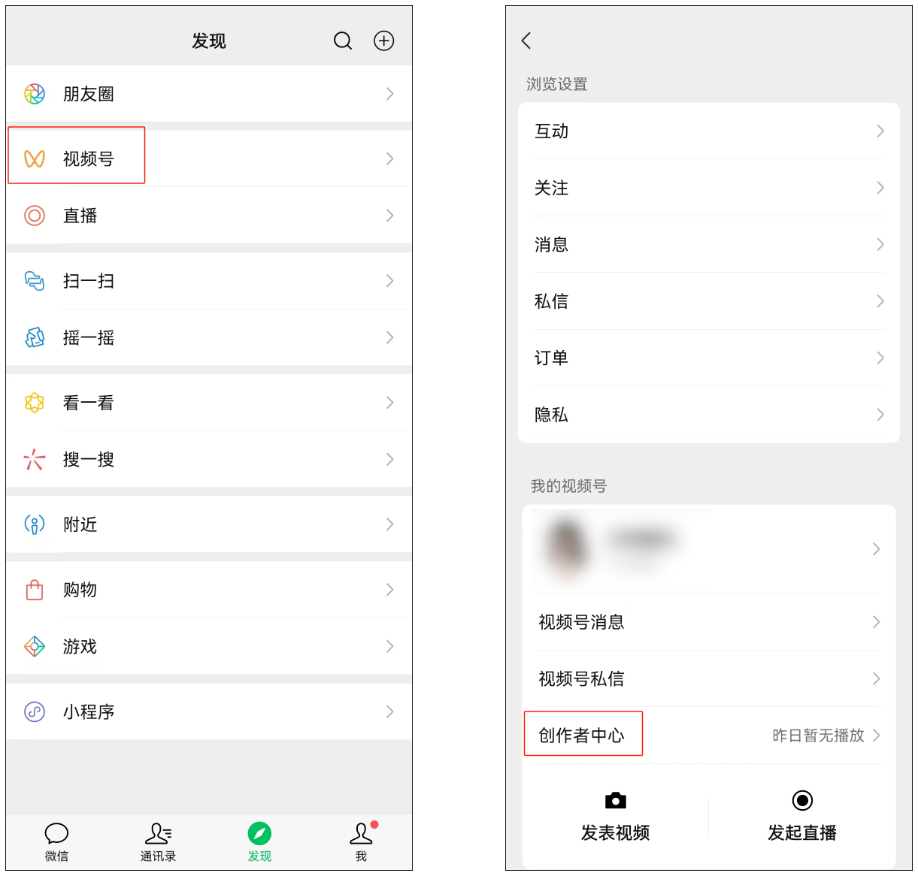The image size is (918, 877).
Task: Open the 互动 row chevron
Action: click(x=880, y=131)
